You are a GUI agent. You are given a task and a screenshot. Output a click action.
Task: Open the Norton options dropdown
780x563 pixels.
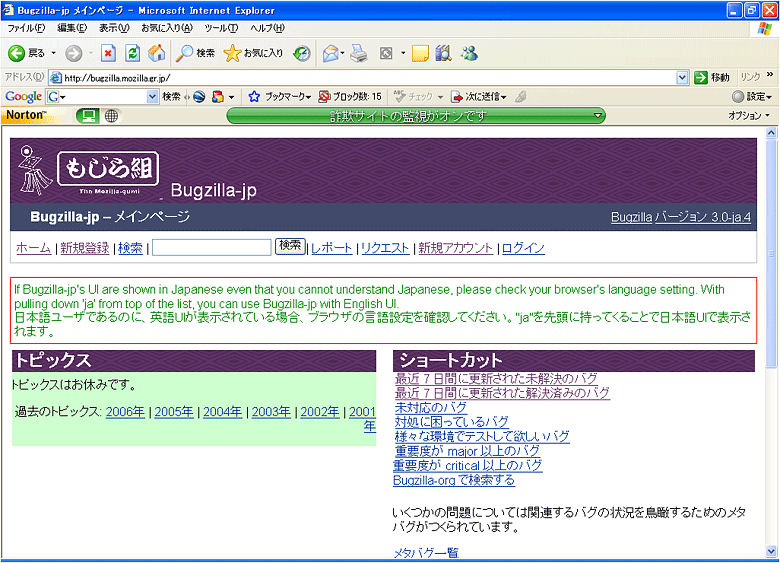point(749,115)
